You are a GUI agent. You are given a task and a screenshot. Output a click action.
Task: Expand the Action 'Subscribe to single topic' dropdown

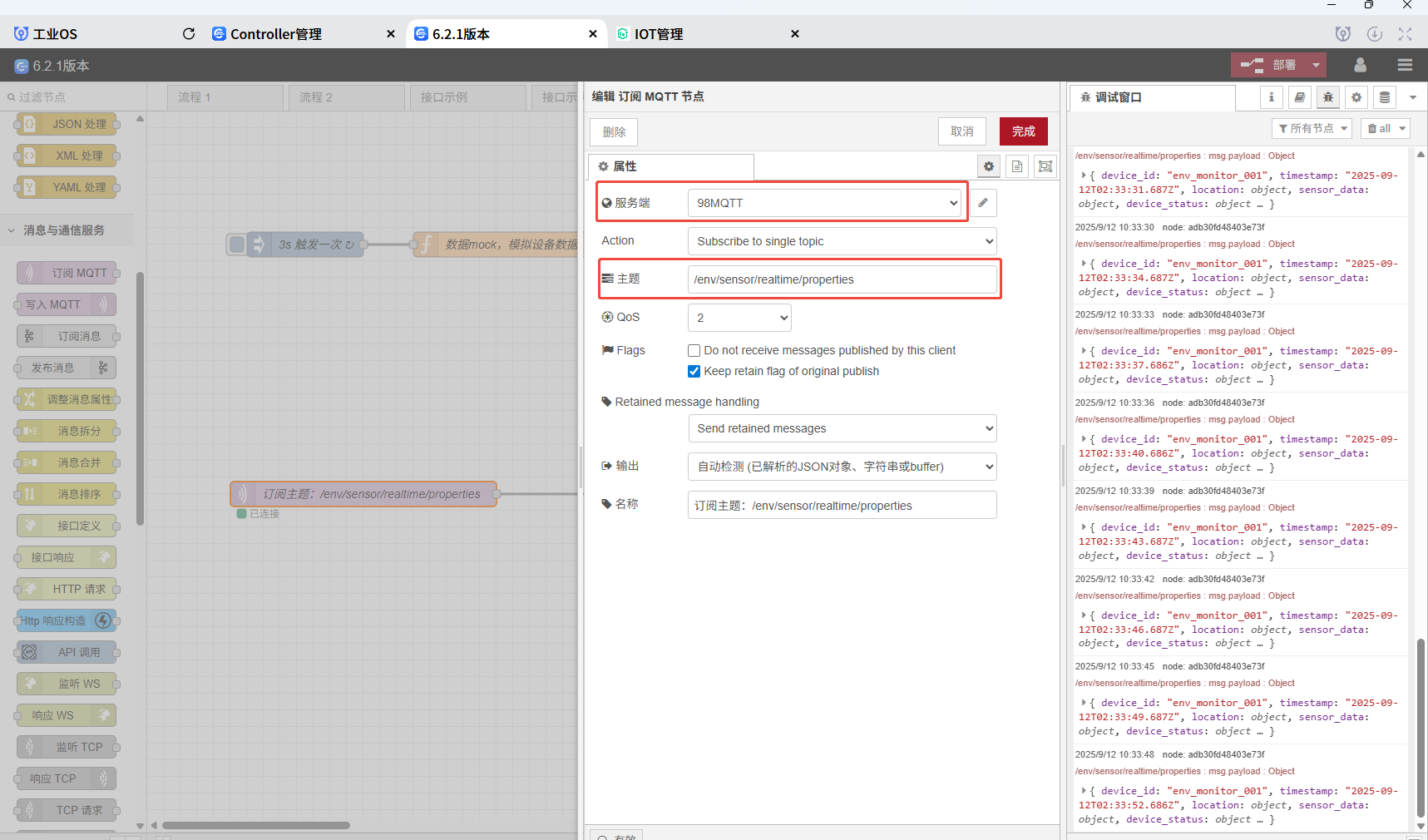pos(842,241)
